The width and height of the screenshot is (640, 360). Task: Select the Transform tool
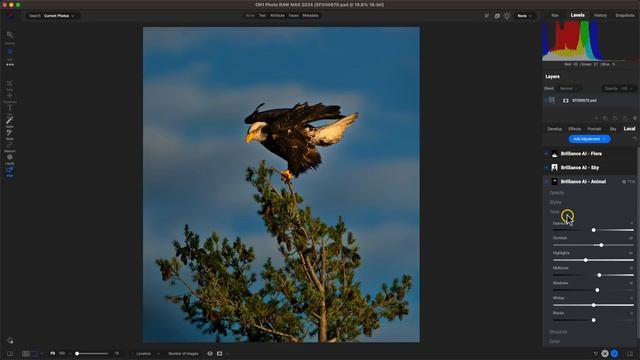click(9, 96)
